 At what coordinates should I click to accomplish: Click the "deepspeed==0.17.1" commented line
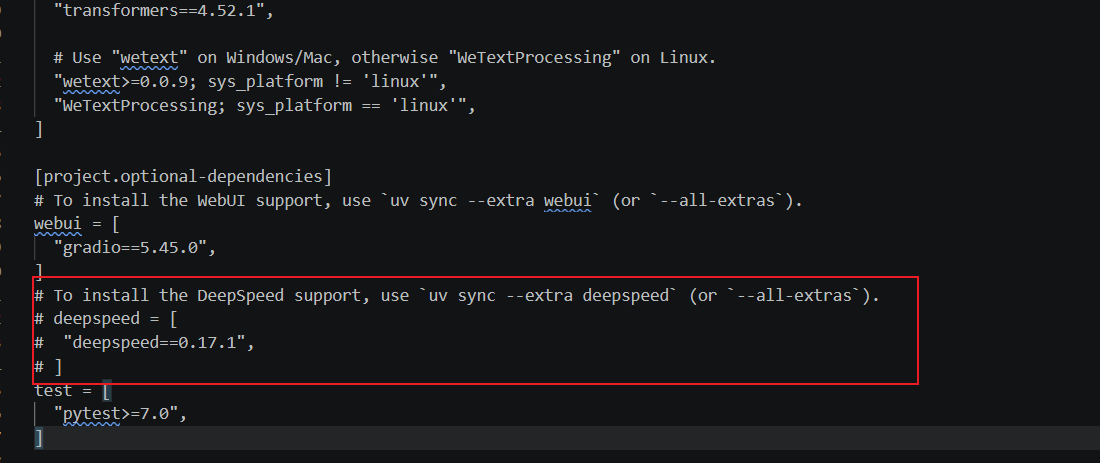144,343
